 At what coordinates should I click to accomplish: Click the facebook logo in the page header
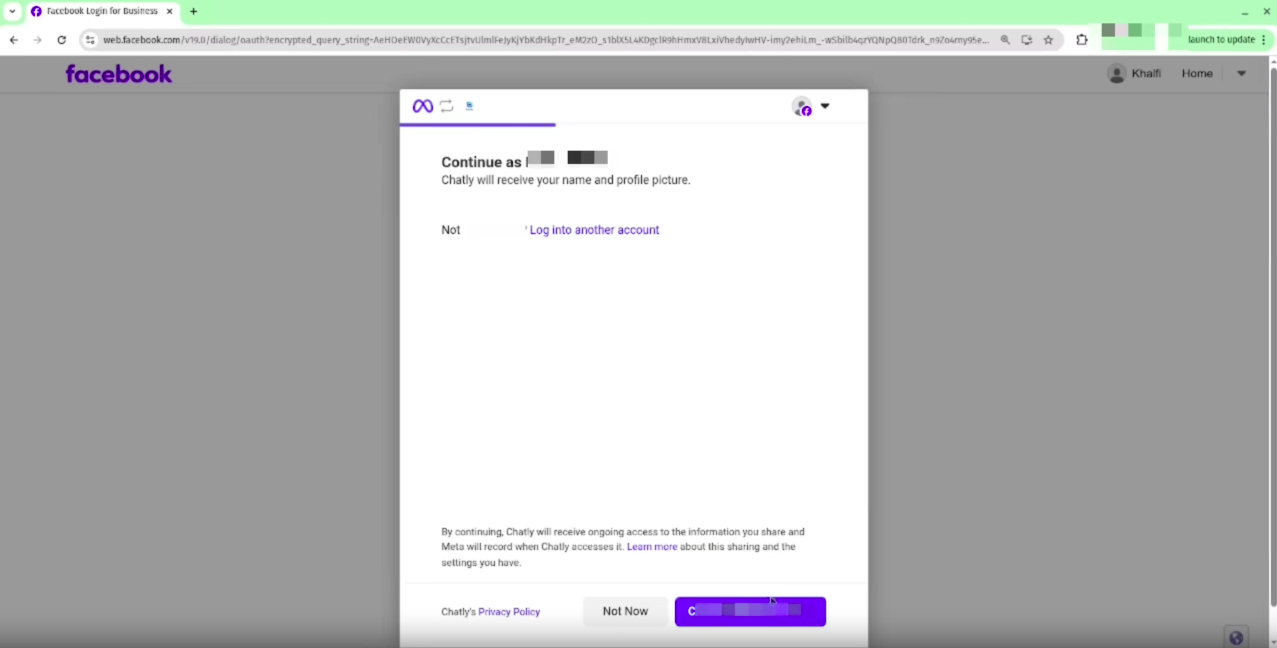pos(119,74)
